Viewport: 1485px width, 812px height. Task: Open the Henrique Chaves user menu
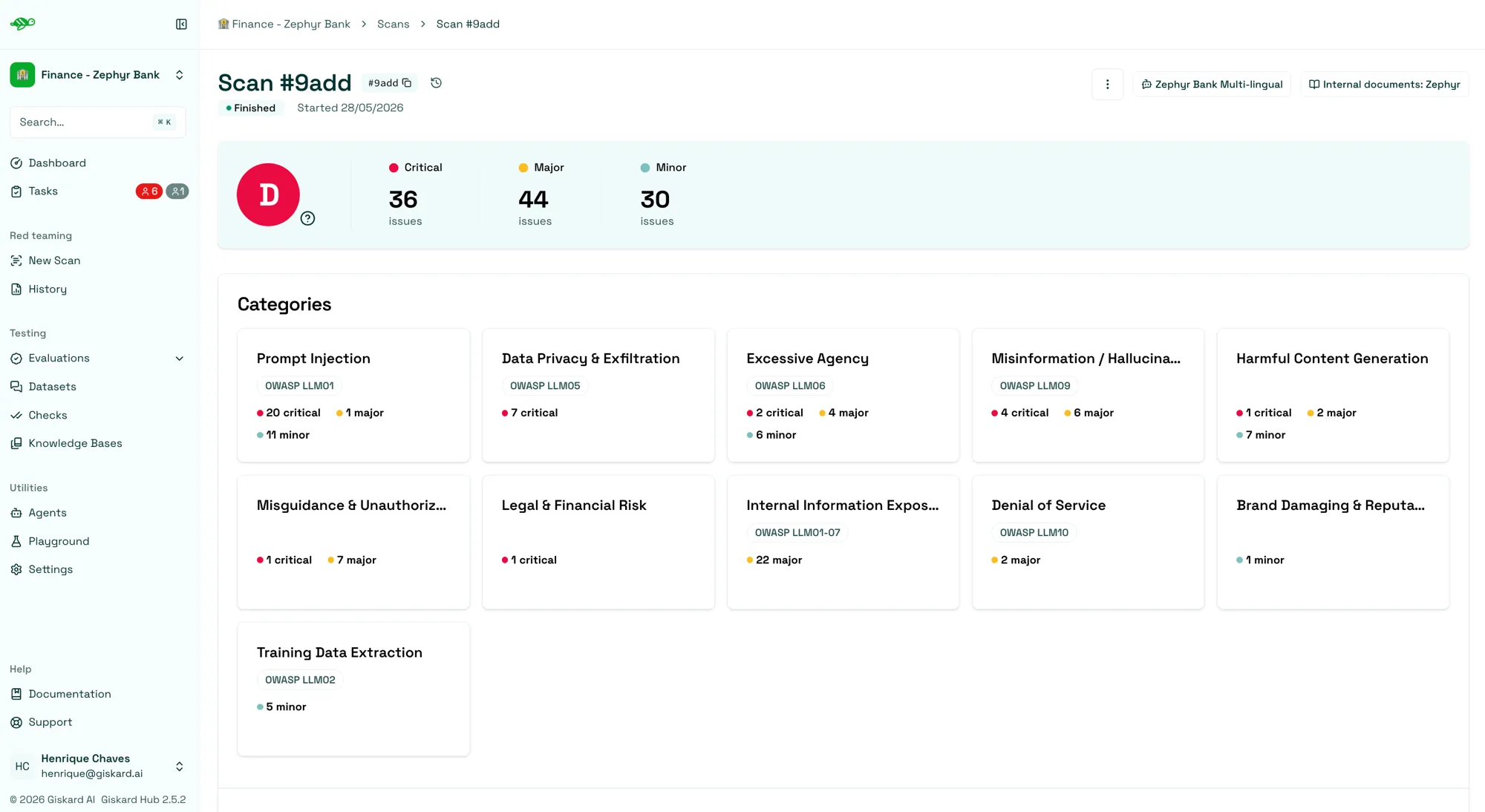pos(98,766)
